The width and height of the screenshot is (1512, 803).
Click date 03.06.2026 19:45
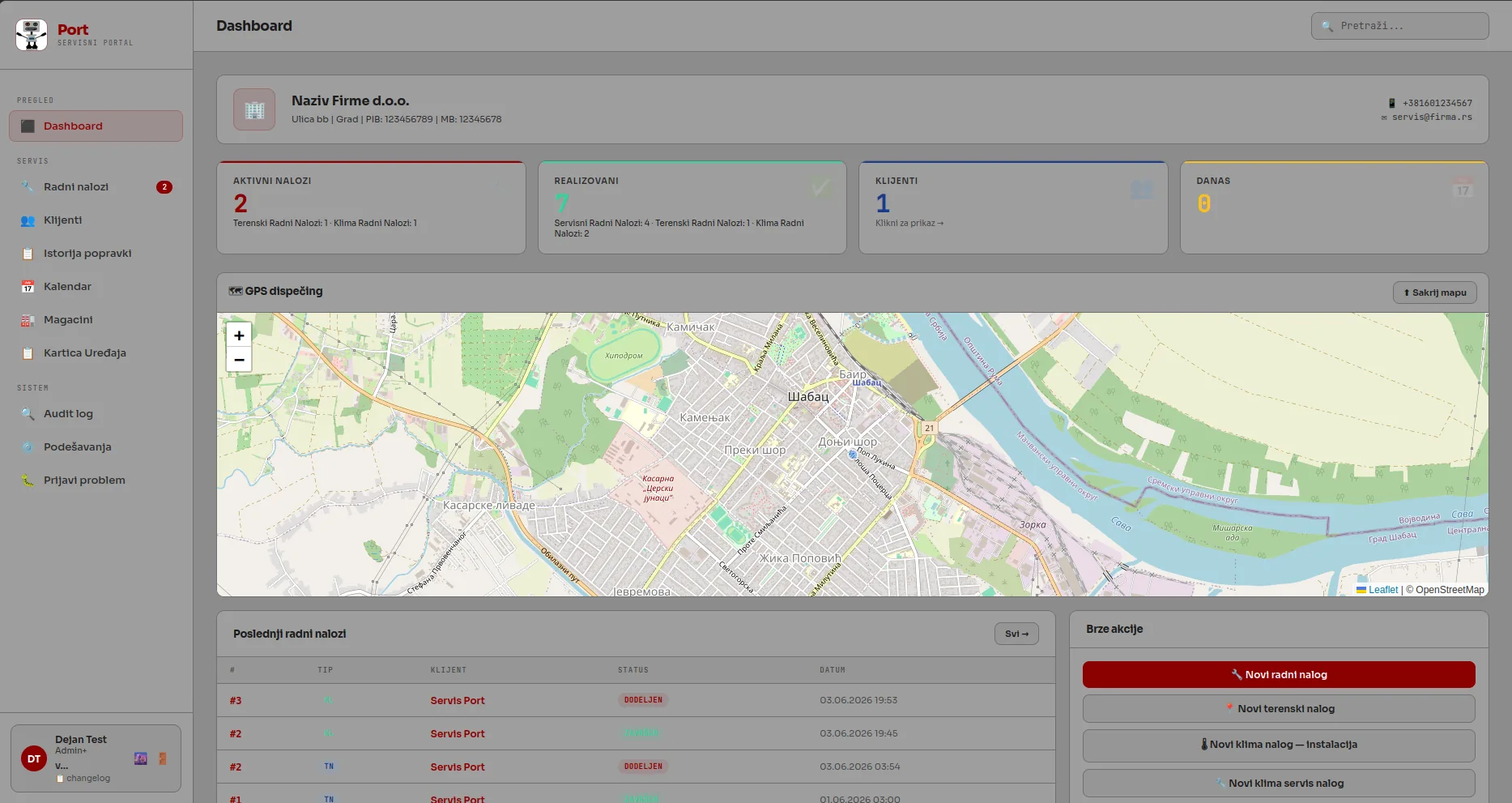click(858, 733)
